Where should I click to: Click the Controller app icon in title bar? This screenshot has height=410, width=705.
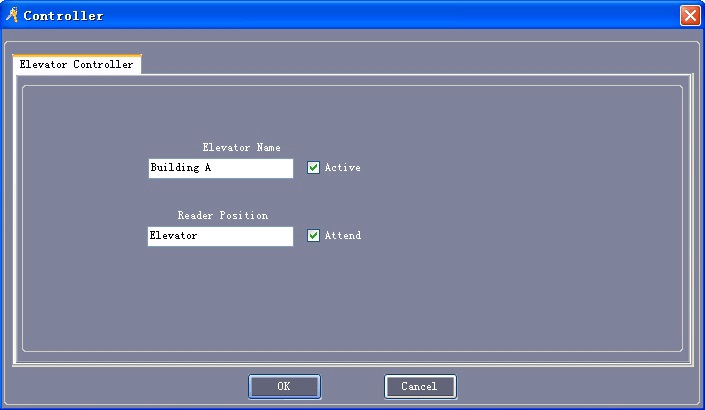click(x=12, y=15)
